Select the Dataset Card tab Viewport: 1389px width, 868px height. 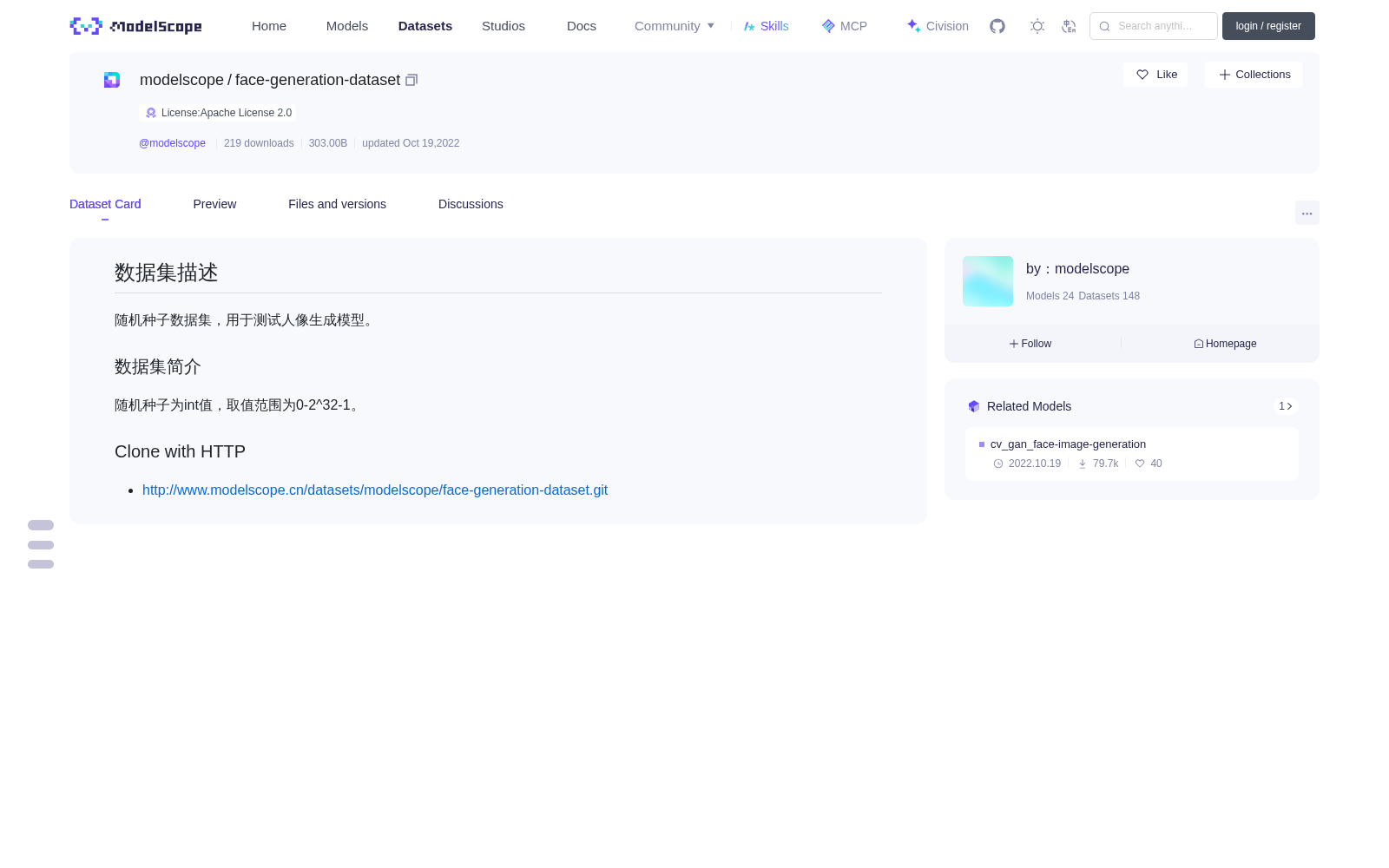coord(105,204)
